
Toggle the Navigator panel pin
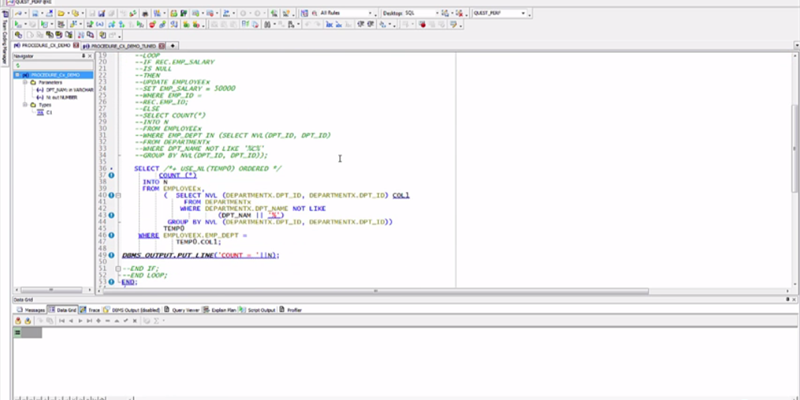(x=84, y=56)
